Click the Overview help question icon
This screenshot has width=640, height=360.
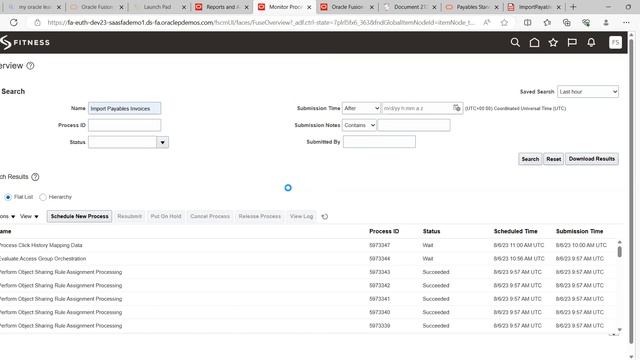(x=30, y=66)
